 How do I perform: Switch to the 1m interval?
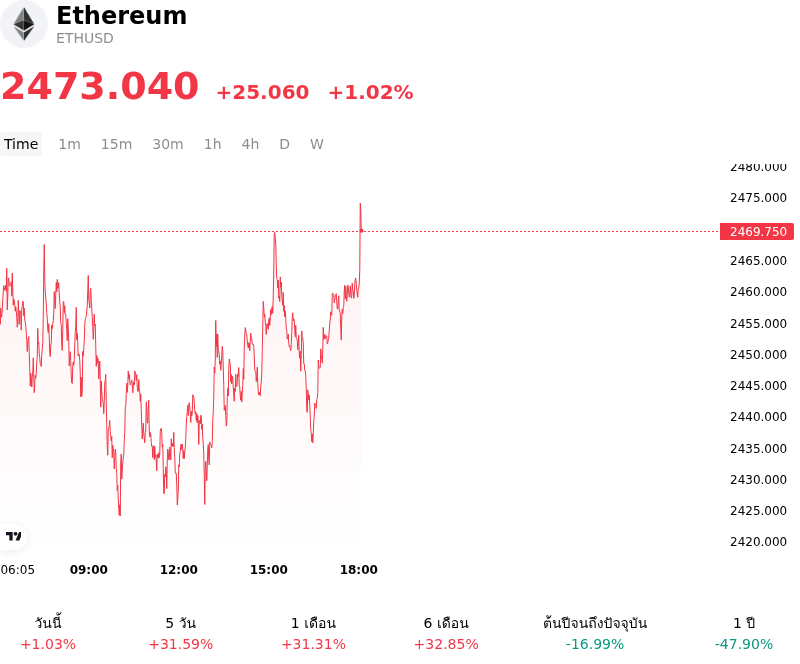tap(69, 144)
